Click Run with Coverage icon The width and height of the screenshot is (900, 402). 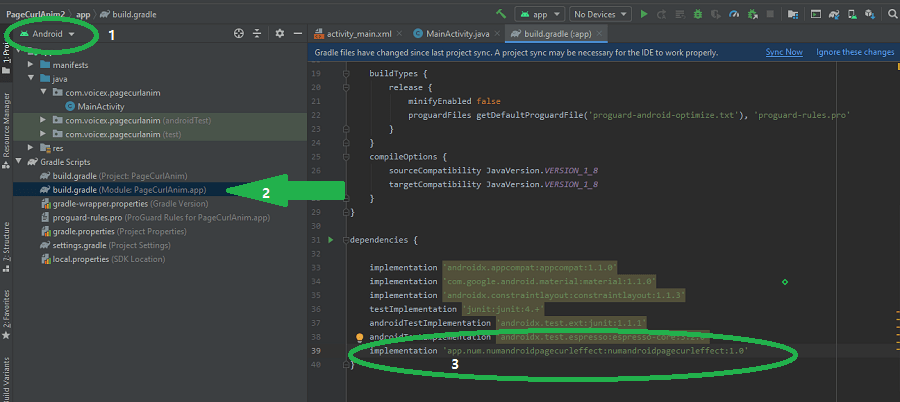click(715, 14)
